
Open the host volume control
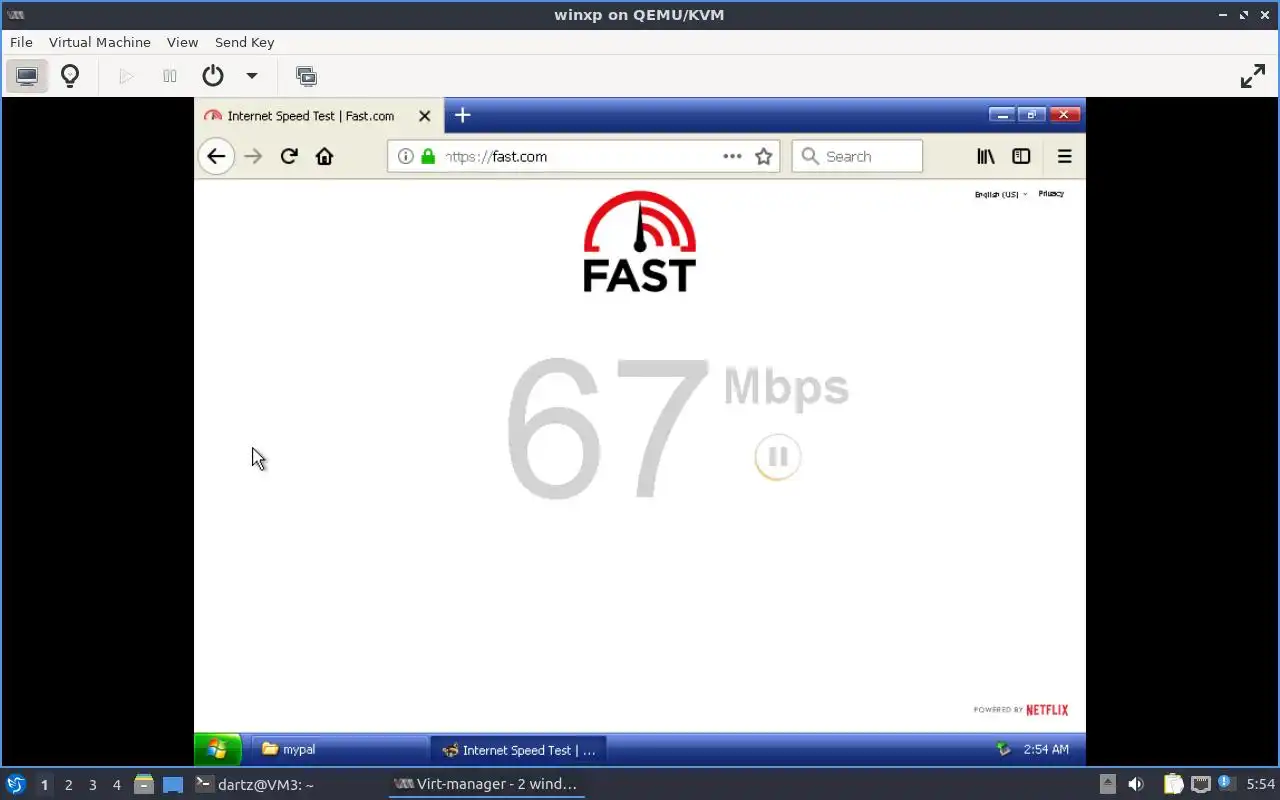pyautogui.click(x=1135, y=784)
